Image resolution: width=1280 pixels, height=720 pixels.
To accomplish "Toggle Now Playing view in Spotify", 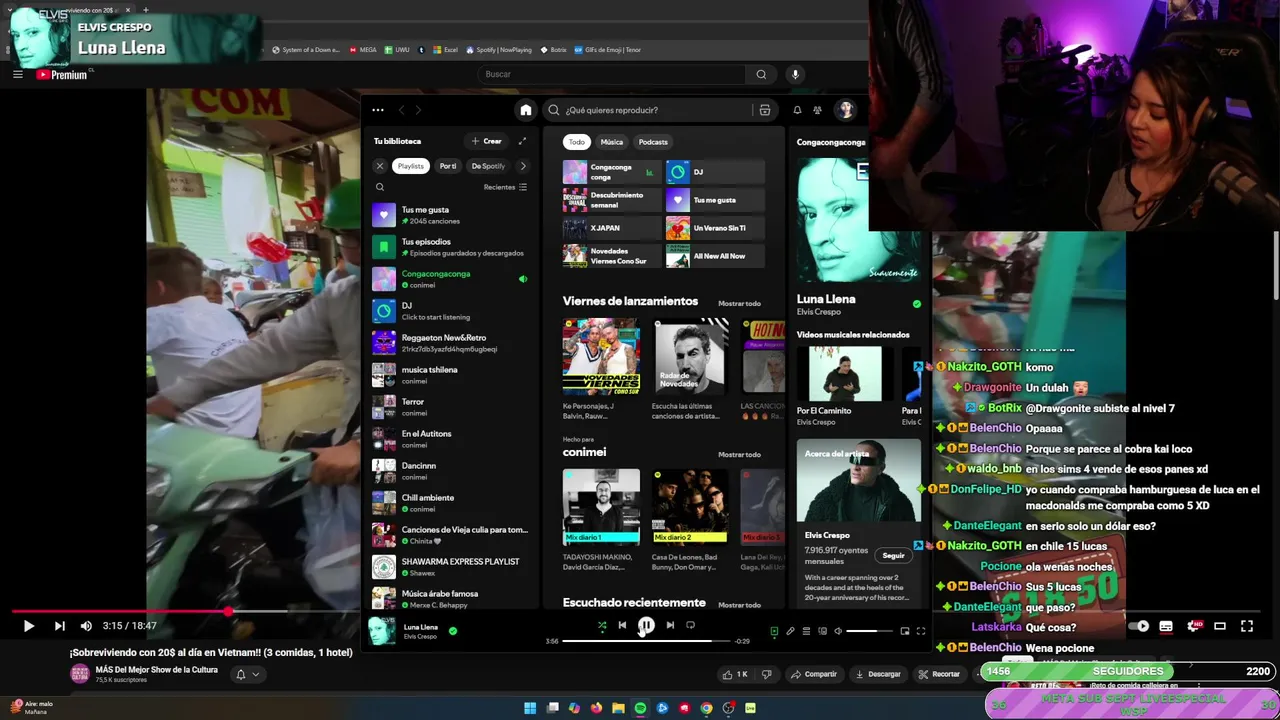I will click(774, 631).
